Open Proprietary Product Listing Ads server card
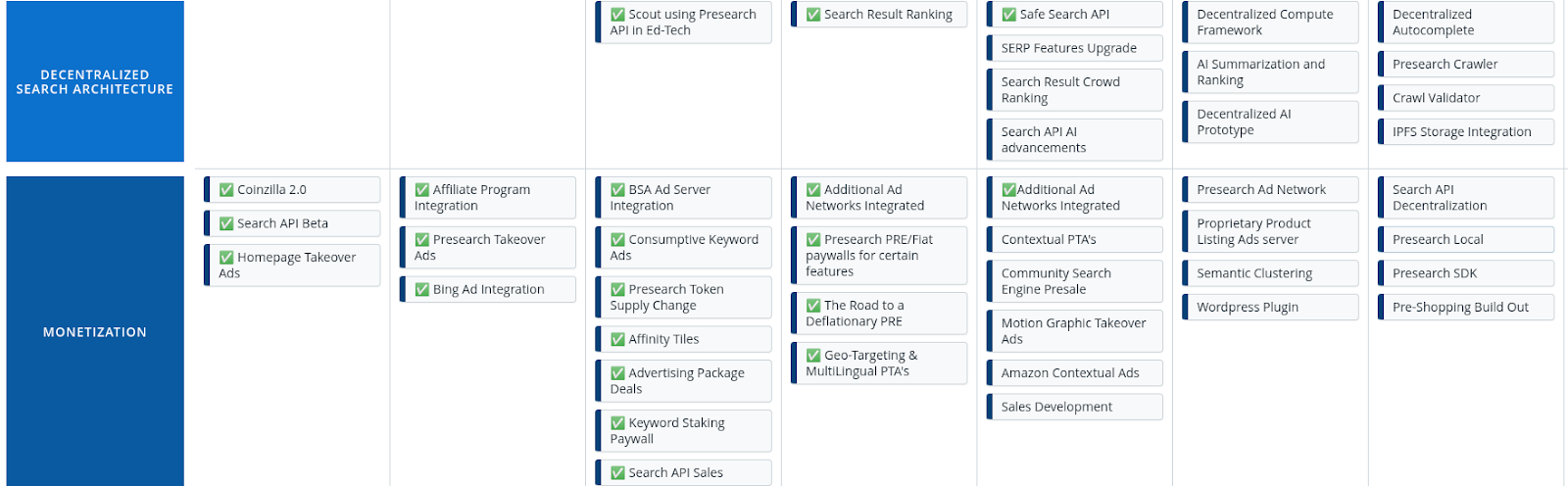The image size is (1568, 486). click(x=1271, y=231)
